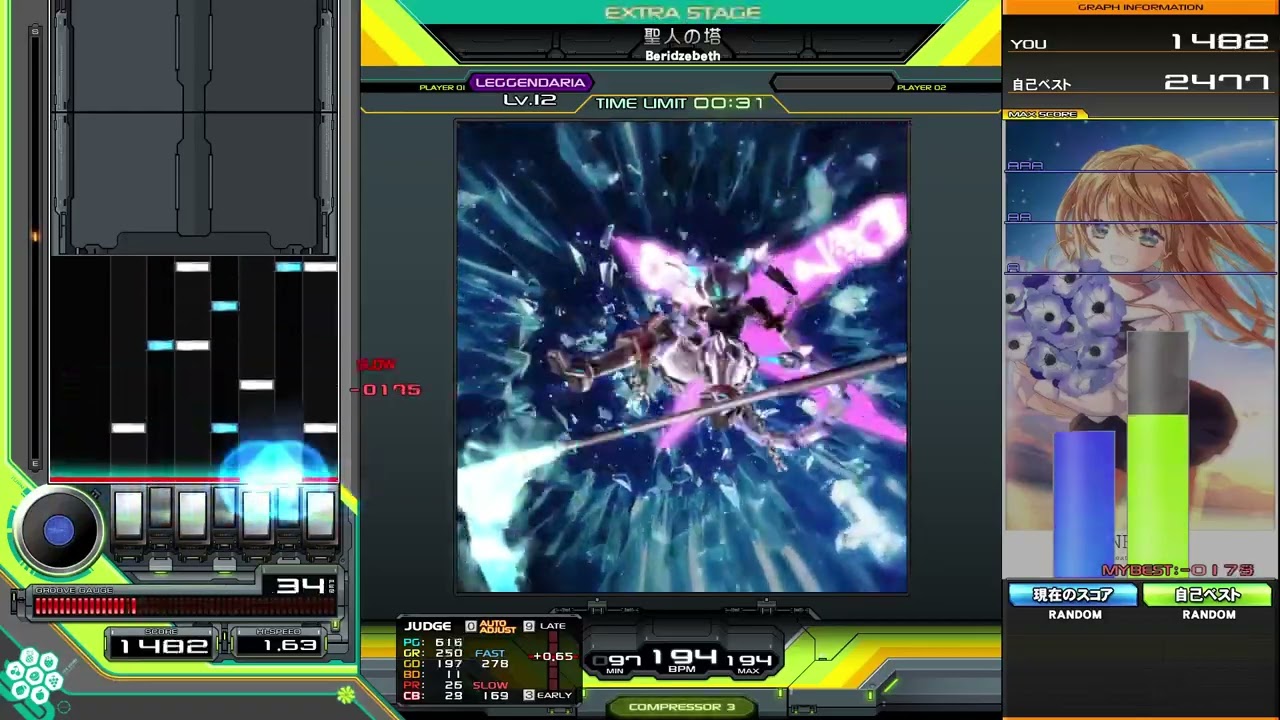This screenshot has width=1280, height=720.
Task: Click the MAX BPM 194 value
Action: point(748,660)
